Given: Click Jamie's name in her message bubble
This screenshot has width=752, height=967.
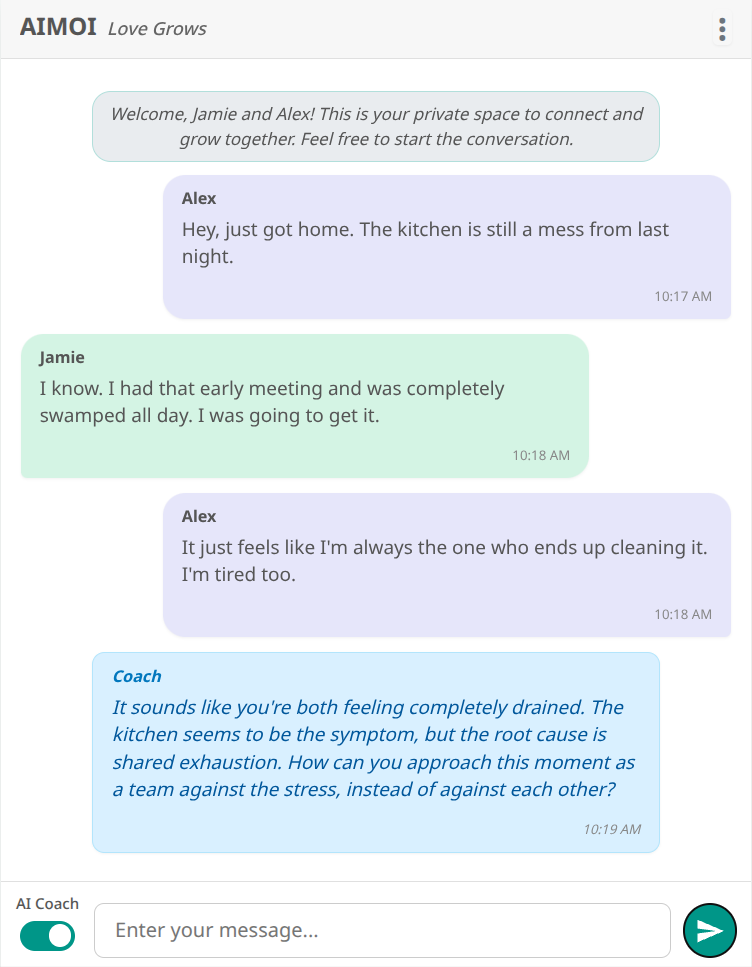Looking at the screenshot, I should tap(62, 357).
